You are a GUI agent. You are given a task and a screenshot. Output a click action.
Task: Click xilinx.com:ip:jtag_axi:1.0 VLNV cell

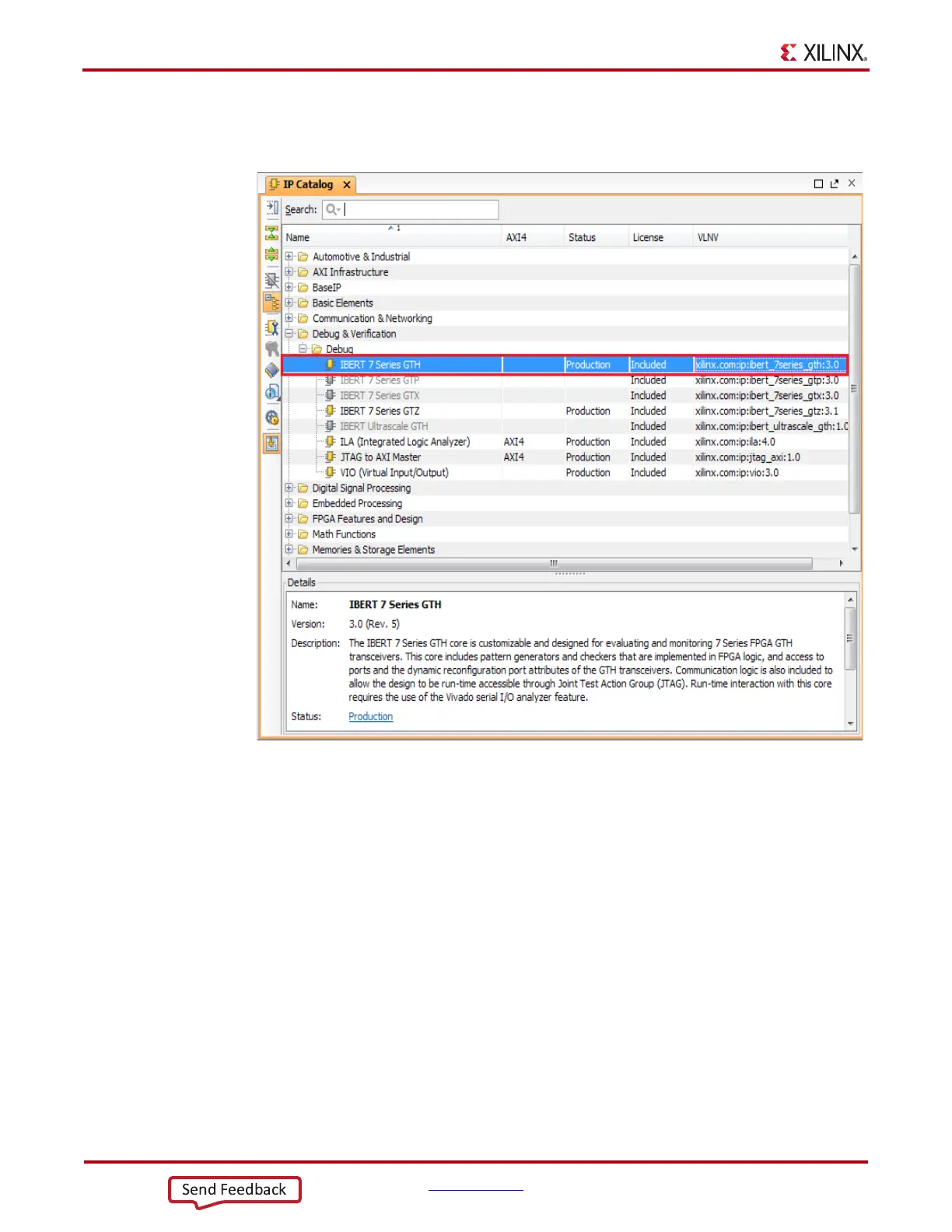747,457
